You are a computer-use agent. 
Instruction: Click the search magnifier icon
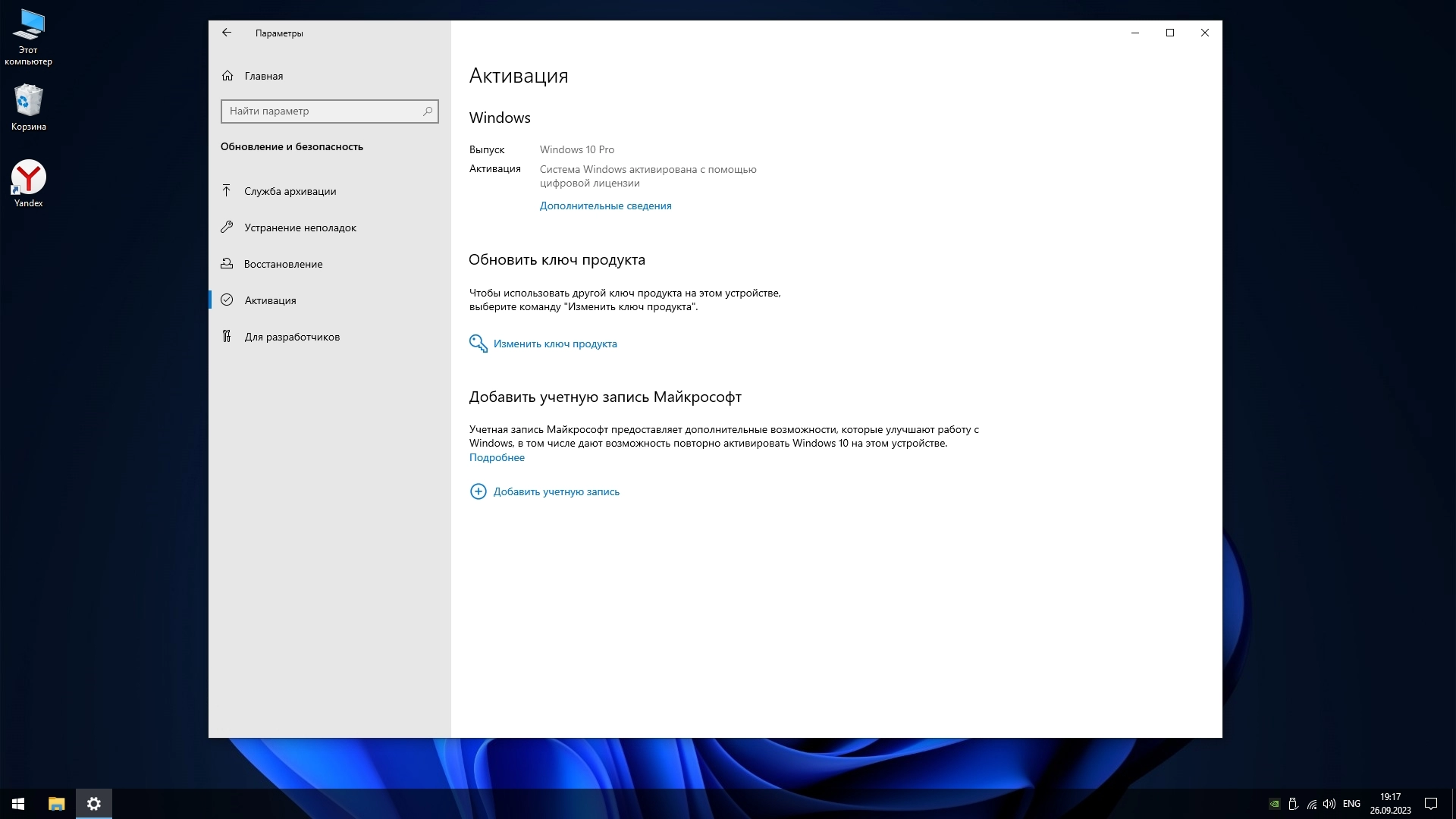(428, 111)
